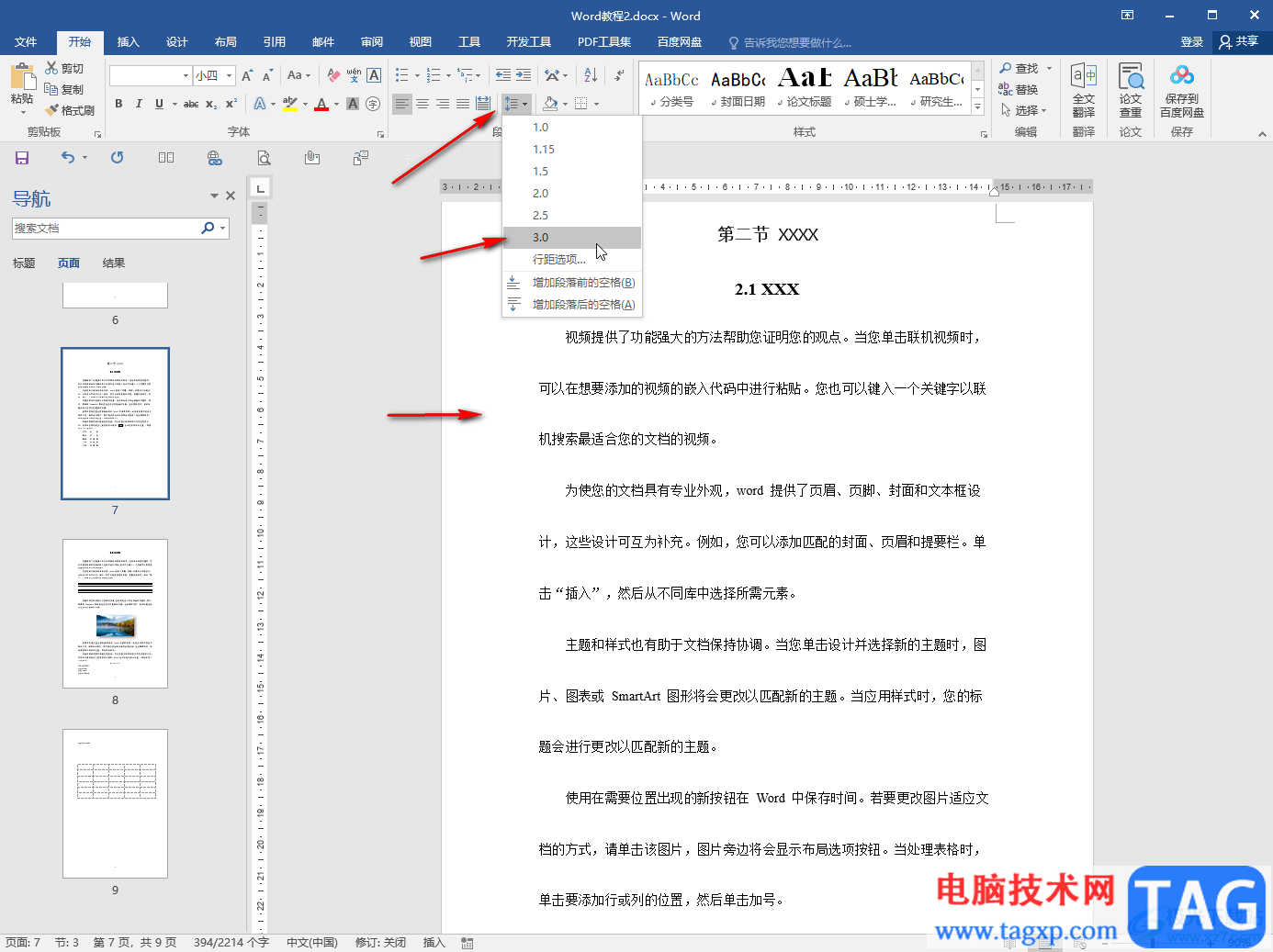Toggle center paragraph alignment
The image size is (1273, 952).
tap(422, 104)
